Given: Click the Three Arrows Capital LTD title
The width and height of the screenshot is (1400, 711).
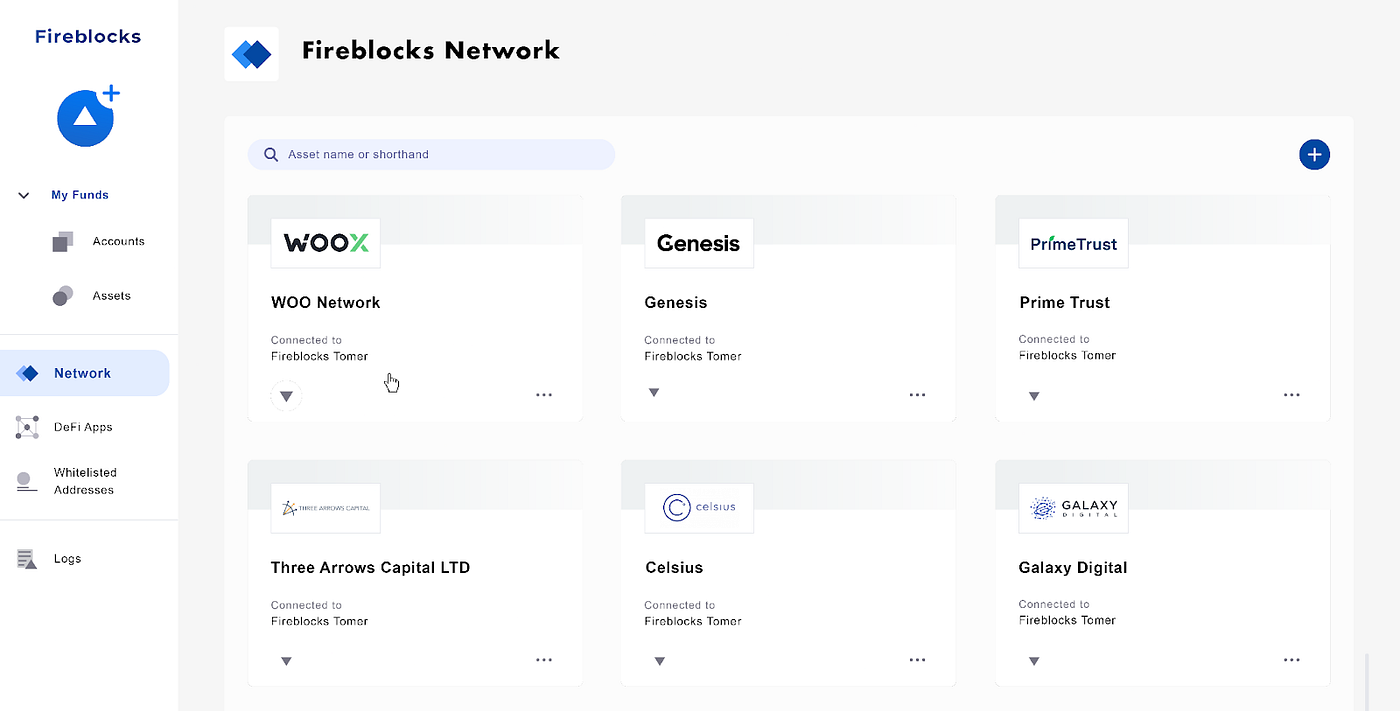Looking at the screenshot, I should tap(370, 567).
